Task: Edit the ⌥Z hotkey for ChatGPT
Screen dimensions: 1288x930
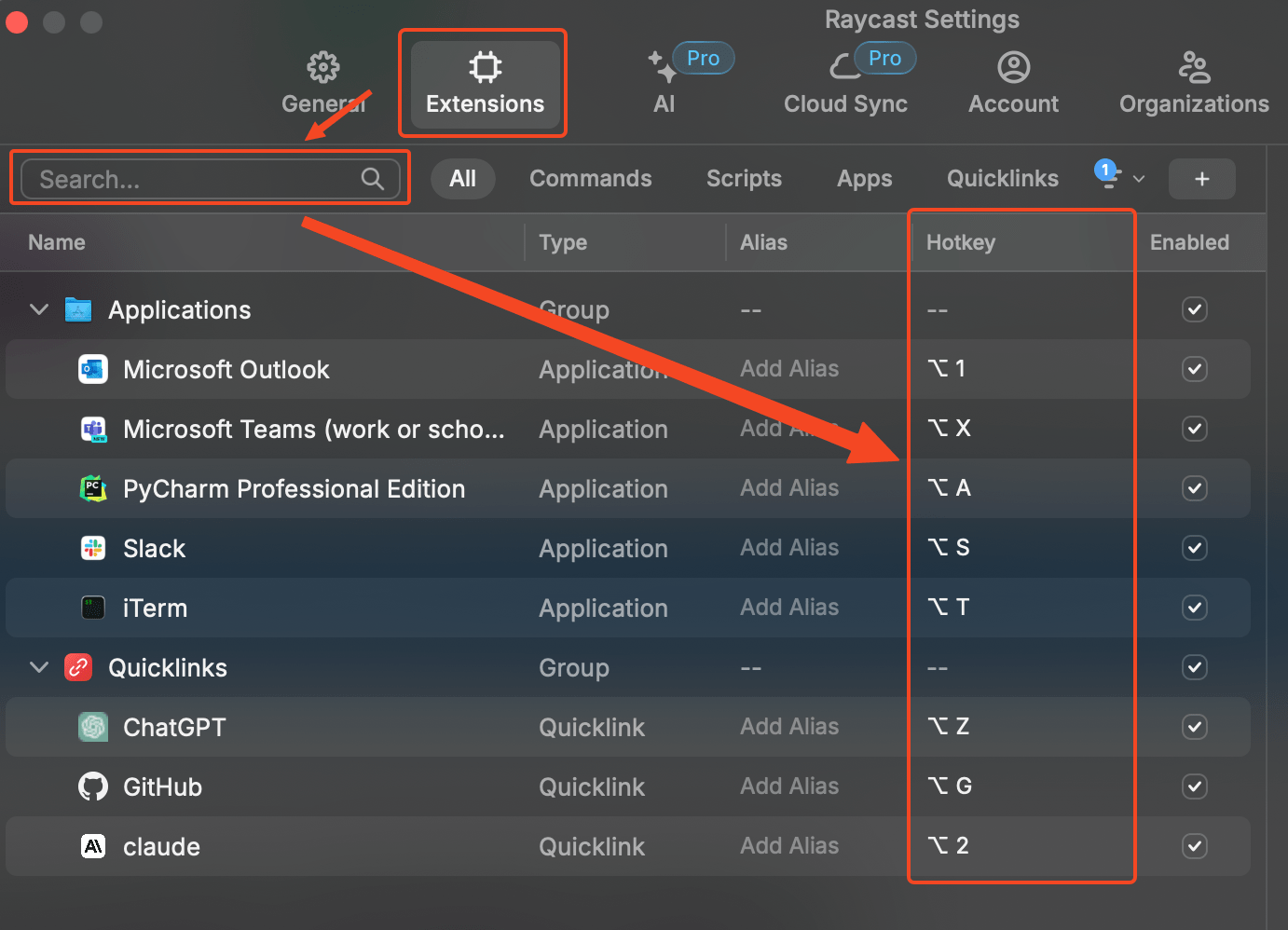Action: click(x=949, y=727)
